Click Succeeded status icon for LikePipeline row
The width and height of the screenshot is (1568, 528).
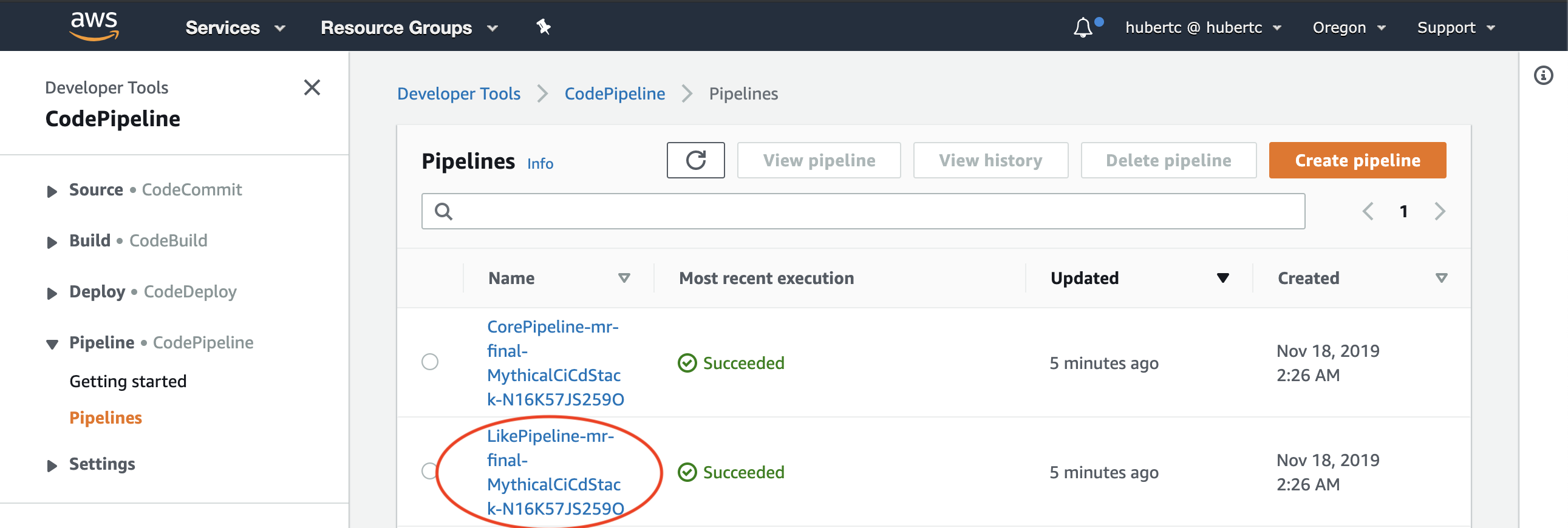pyautogui.click(x=687, y=472)
